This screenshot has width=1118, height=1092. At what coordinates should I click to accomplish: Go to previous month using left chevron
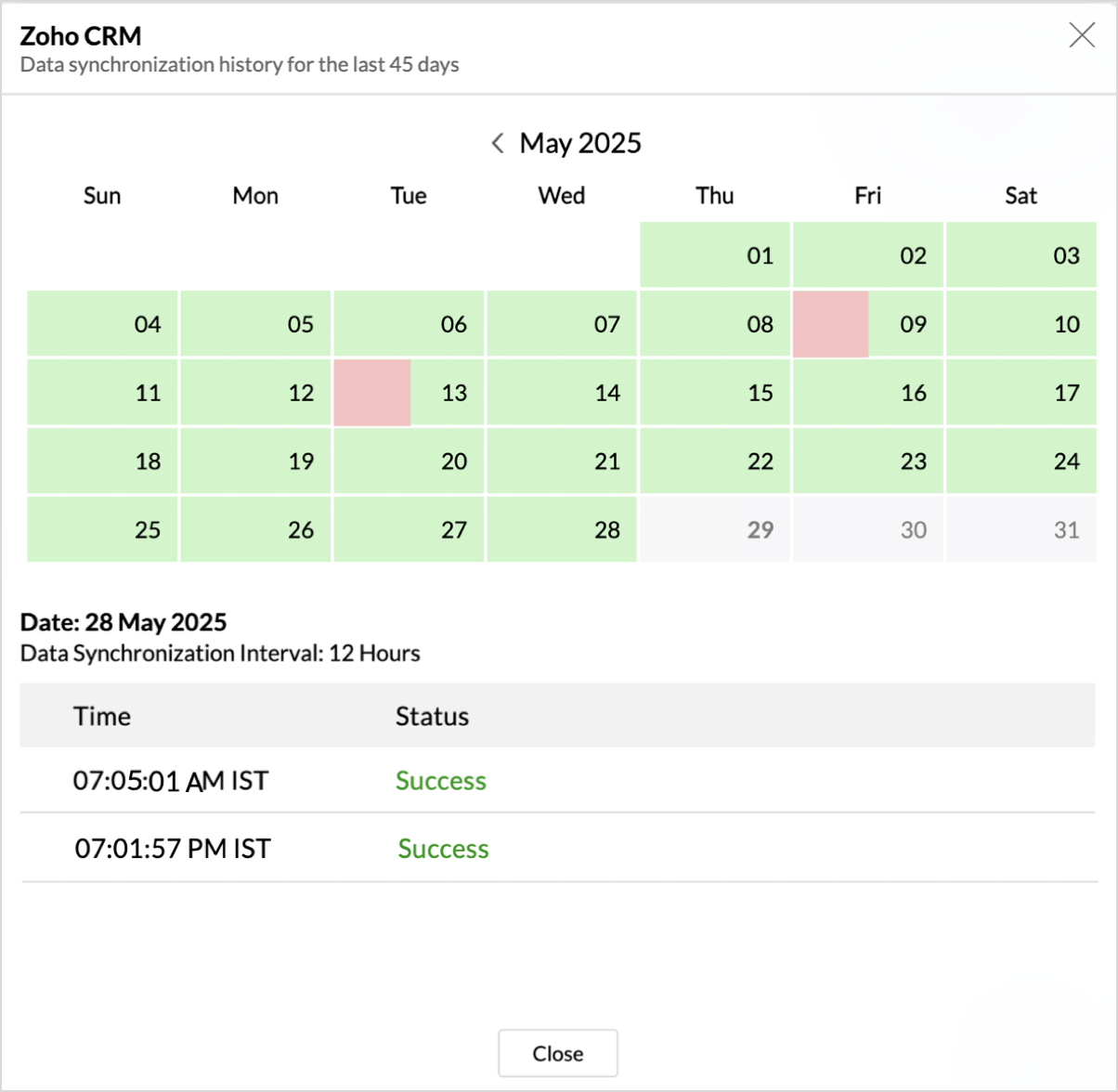click(x=498, y=143)
